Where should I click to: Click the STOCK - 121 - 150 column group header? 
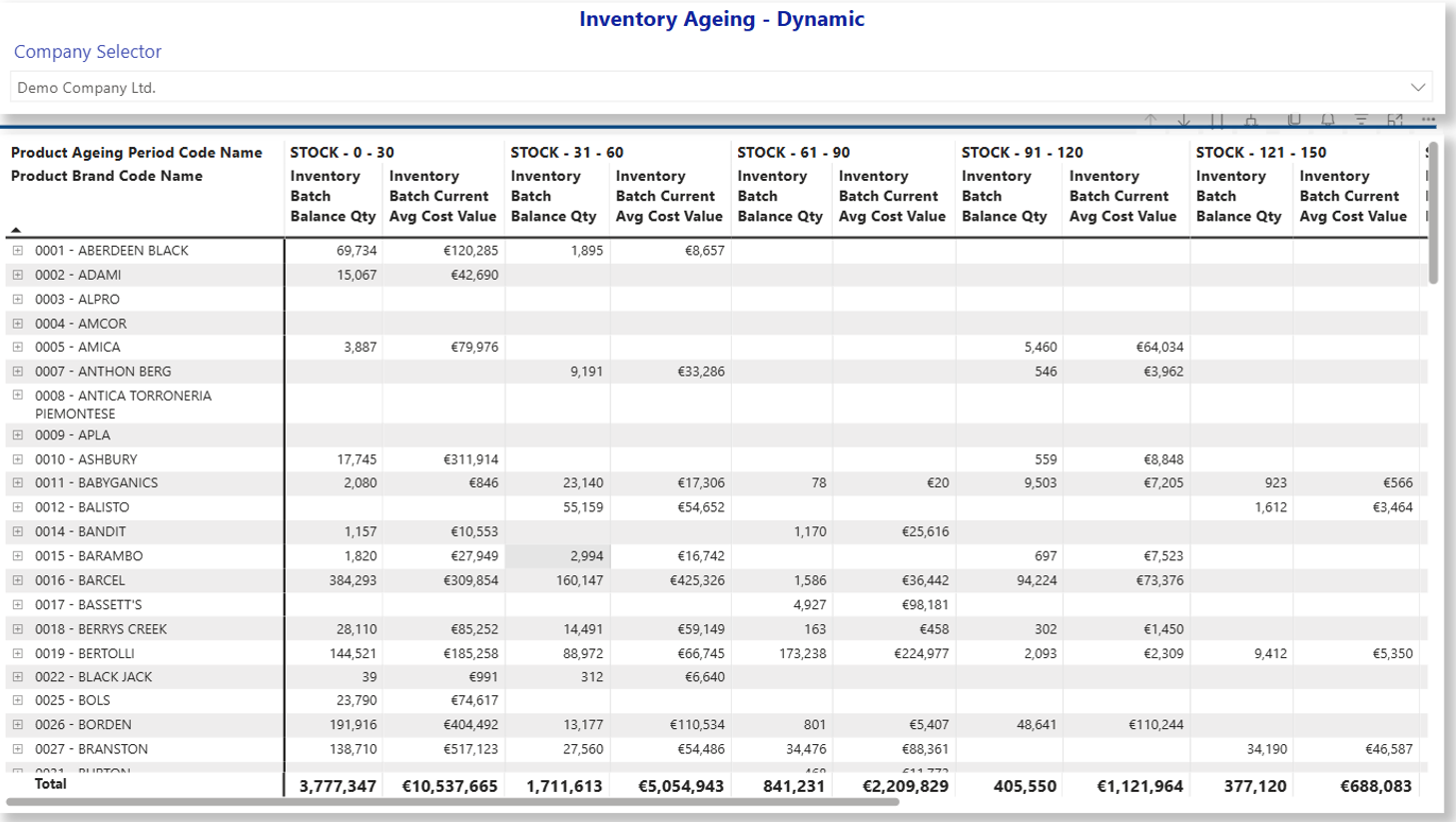pos(1261,153)
